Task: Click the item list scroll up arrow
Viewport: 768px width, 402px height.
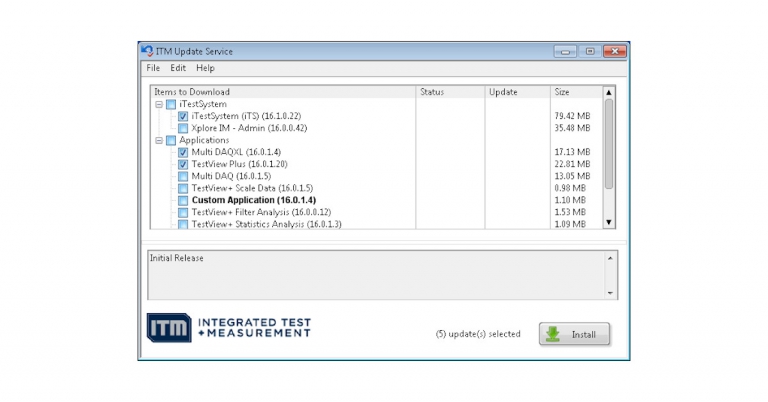Action: [609, 92]
